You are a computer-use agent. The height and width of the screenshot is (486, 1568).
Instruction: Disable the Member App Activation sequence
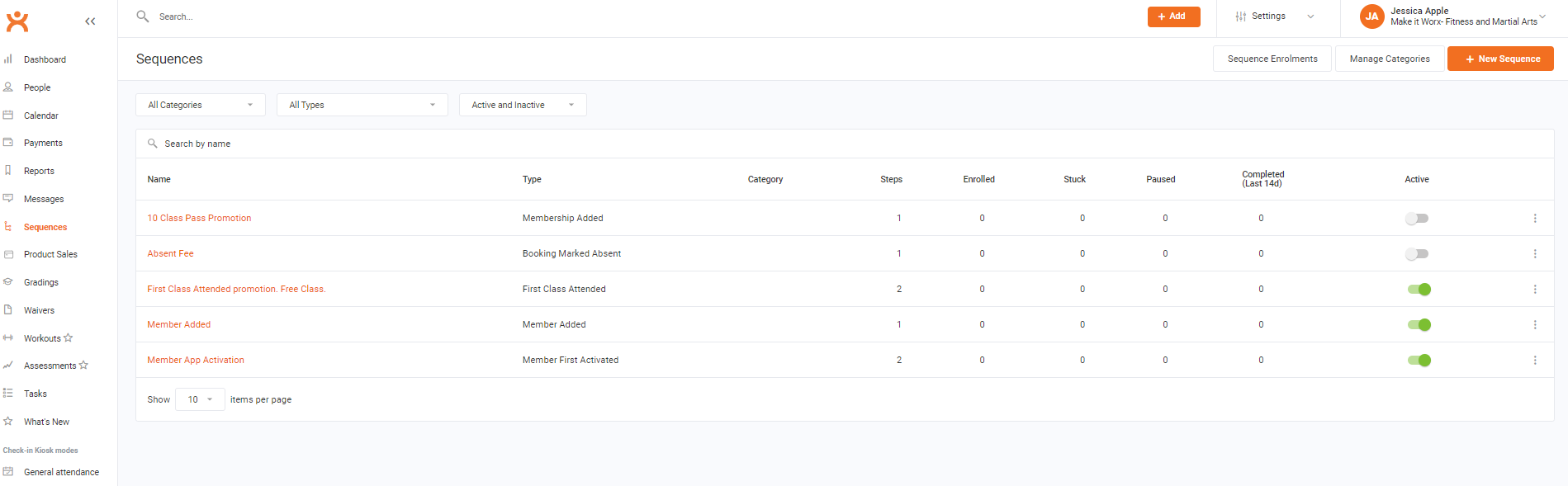tap(1419, 361)
